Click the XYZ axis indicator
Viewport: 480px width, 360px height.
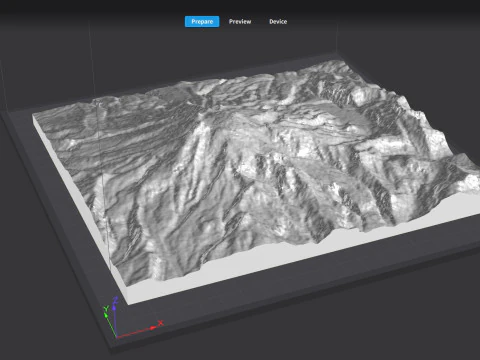(x=132, y=318)
